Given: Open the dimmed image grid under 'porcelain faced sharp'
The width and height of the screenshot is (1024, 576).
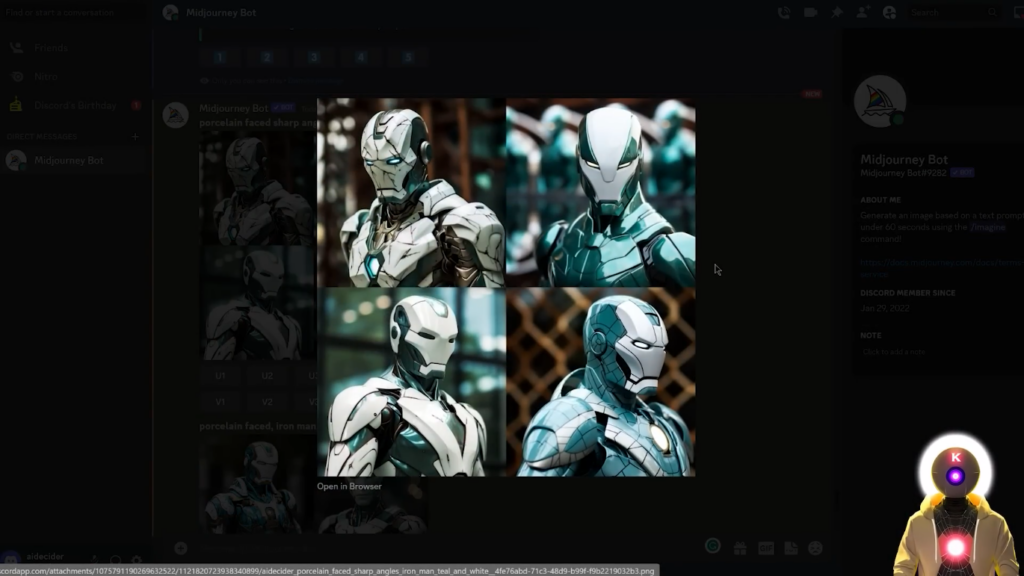Looking at the screenshot, I should click(x=258, y=246).
